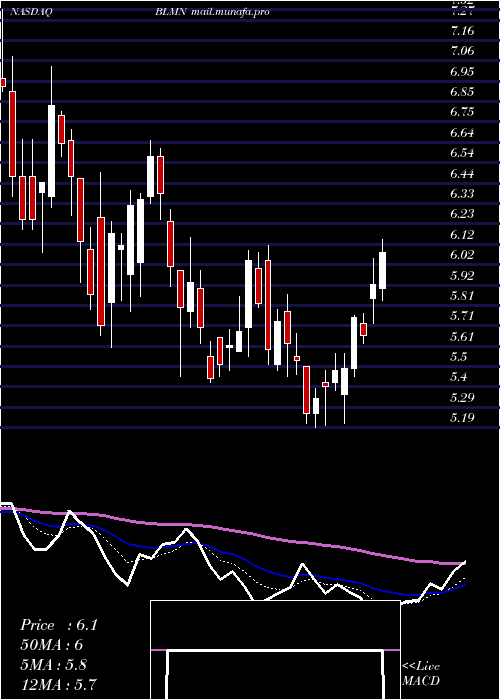
Task: Click the 6.85 price axis label
Action: coord(462,92)
